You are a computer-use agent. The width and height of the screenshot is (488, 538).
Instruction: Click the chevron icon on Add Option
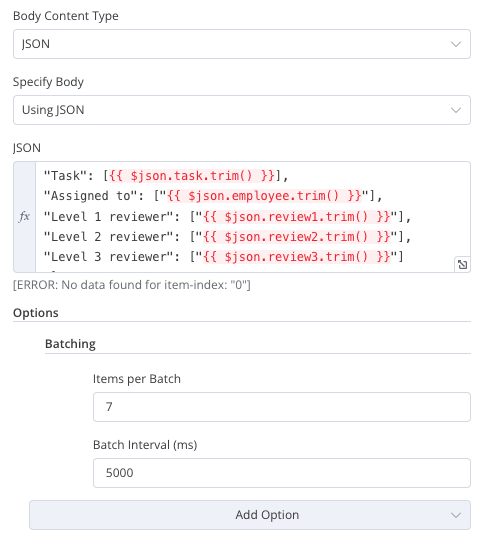[456, 515]
